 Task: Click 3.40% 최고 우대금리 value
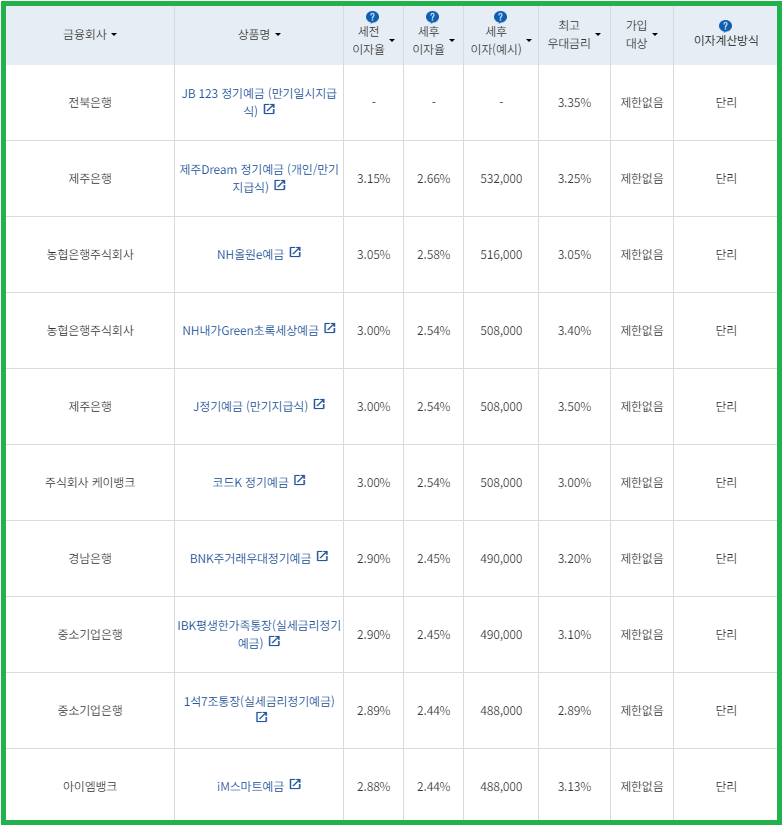pos(574,331)
